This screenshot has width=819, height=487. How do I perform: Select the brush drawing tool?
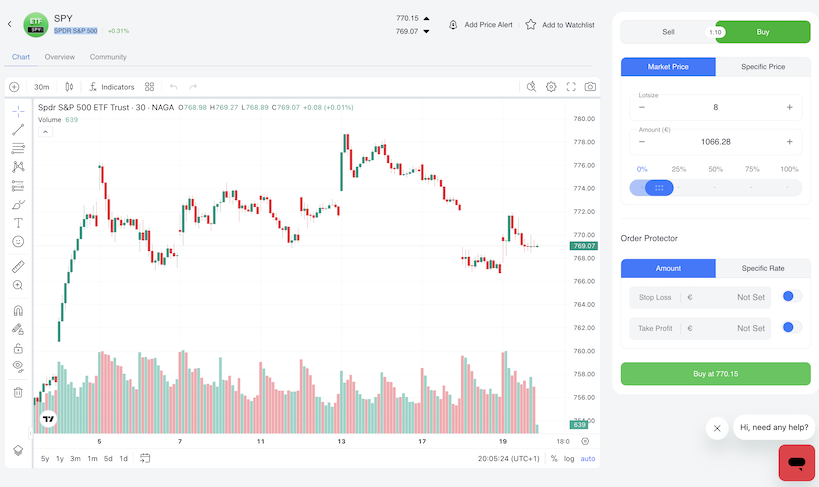(x=18, y=204)
